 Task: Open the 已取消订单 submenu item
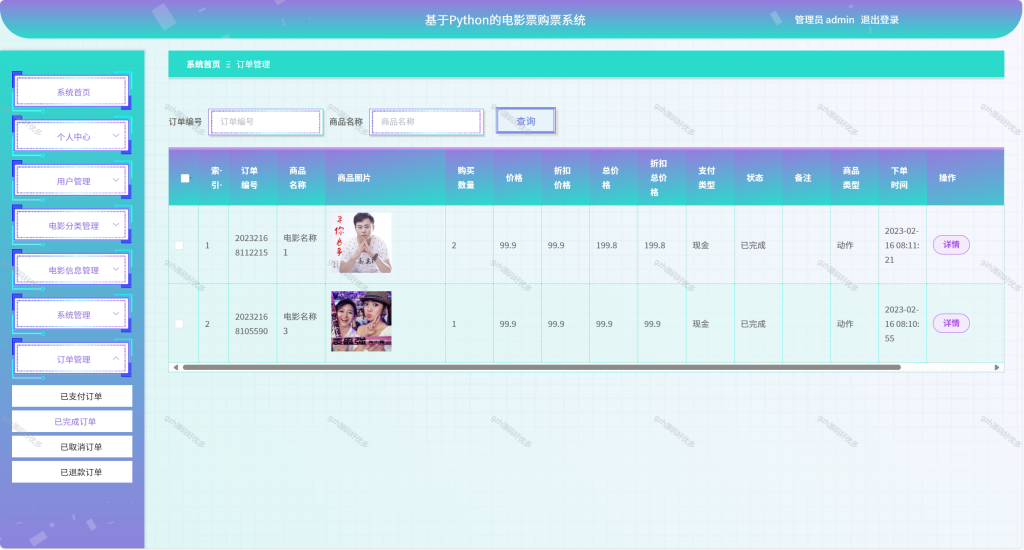(72, 447)
